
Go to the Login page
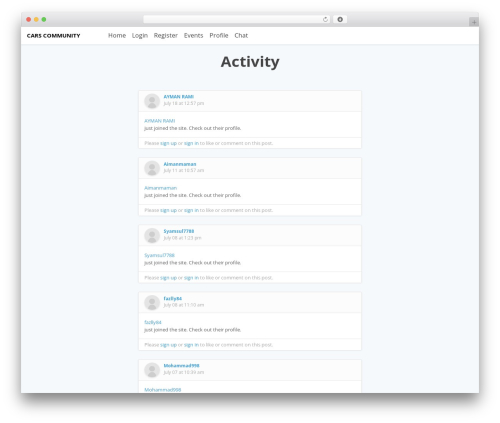tap(140, 35)
